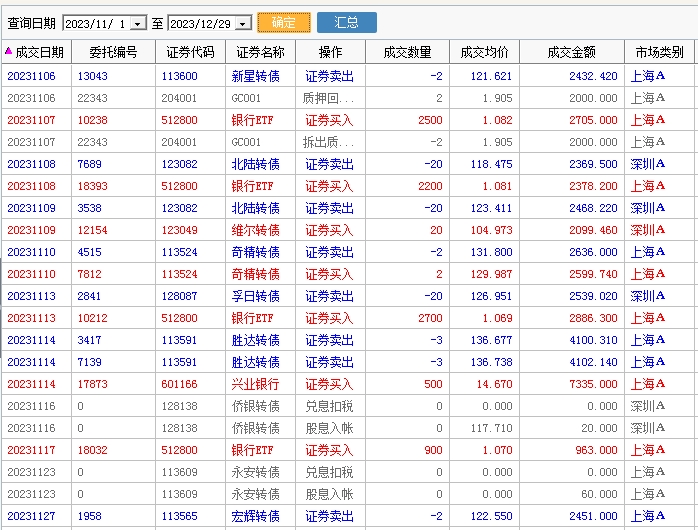Screen dimensions: 698x530
Task: Sort by 成交日期 column header
Action: pos(40,52)
